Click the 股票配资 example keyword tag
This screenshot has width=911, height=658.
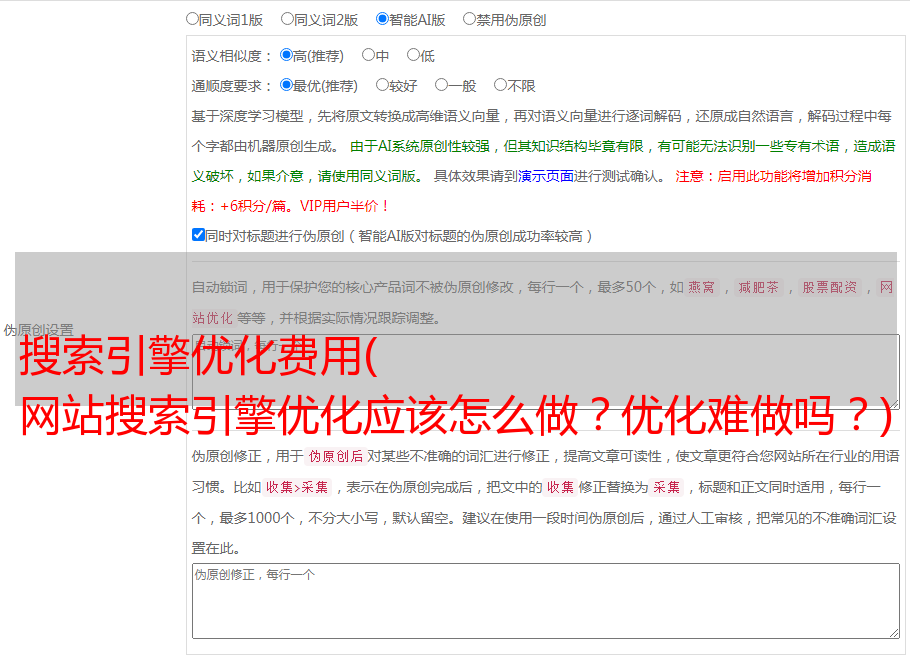click(830, 287)
